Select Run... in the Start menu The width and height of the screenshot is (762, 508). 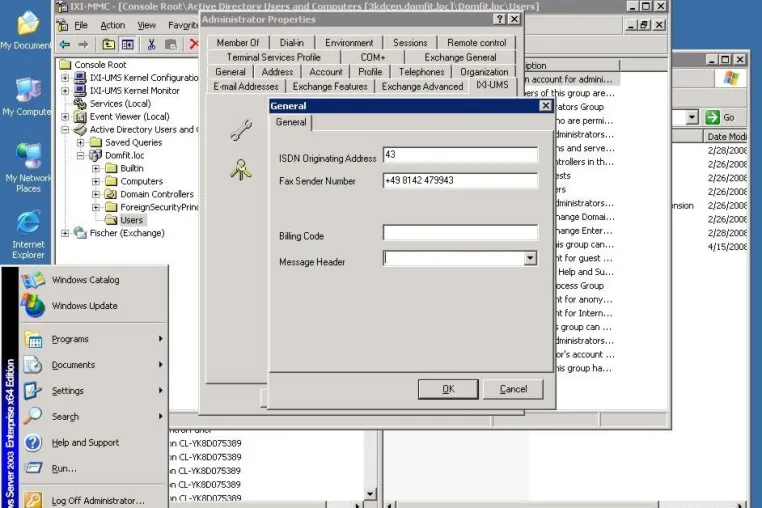coord(94,469)
